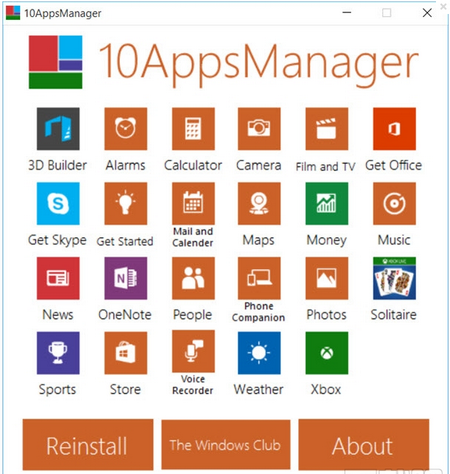This screenshot has width=450, height=474.
Task: Click the Music app icon
Action: tap(394, 203)
